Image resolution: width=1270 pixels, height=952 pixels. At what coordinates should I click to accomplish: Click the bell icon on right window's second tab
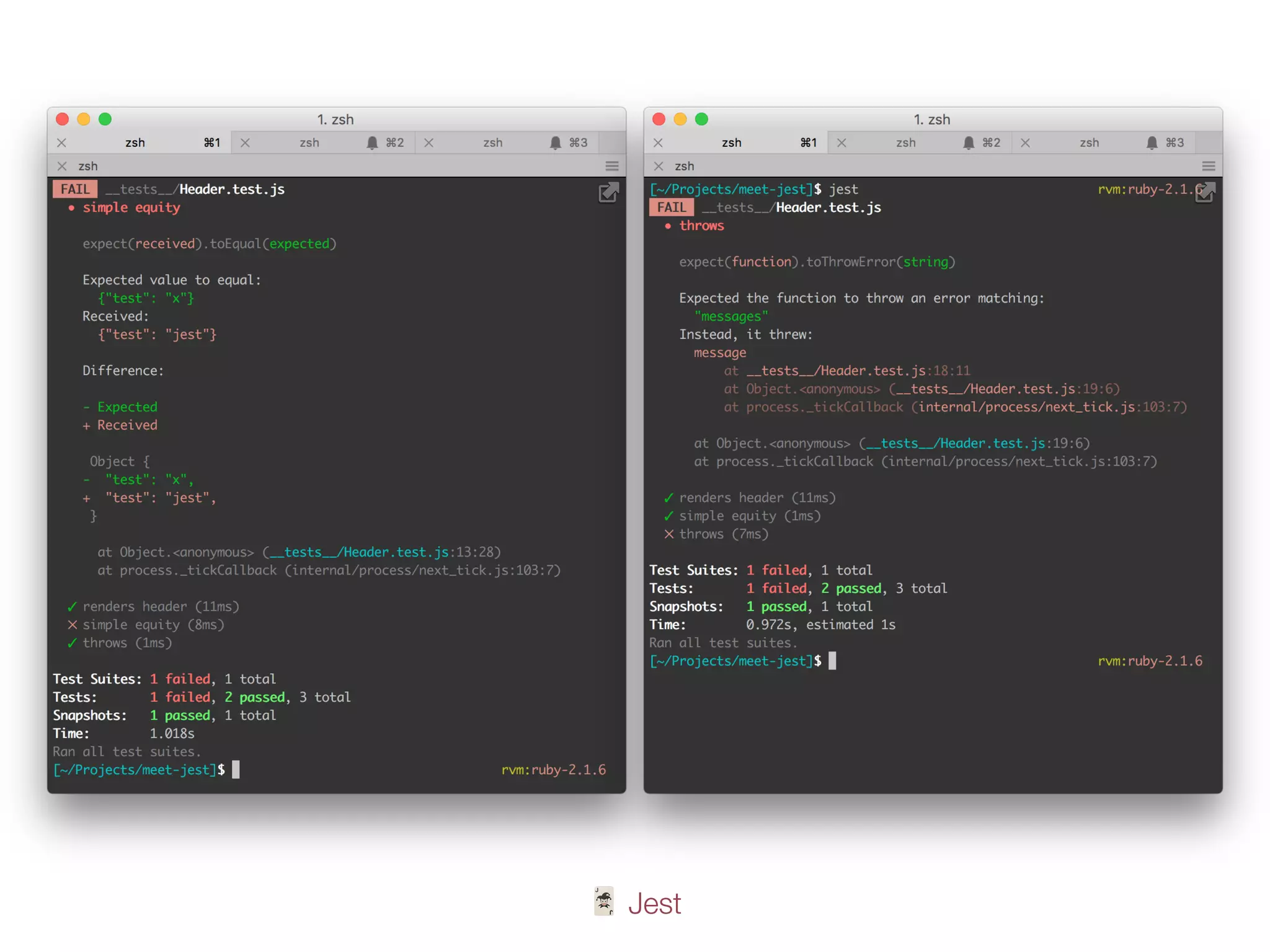[x=969, y=143]
